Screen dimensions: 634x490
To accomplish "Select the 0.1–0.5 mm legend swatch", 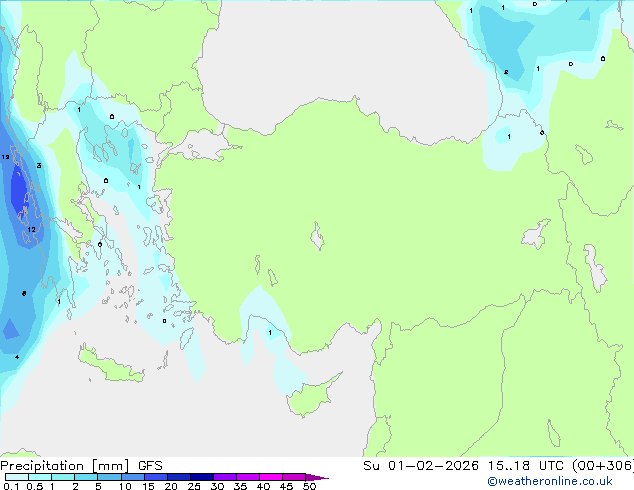I will [17, 477].
